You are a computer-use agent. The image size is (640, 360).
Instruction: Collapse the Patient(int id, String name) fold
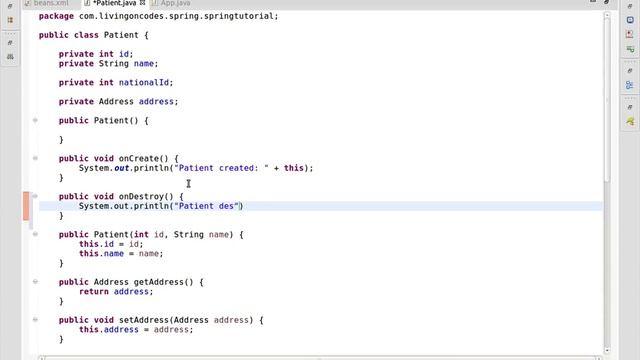[35, 234]
